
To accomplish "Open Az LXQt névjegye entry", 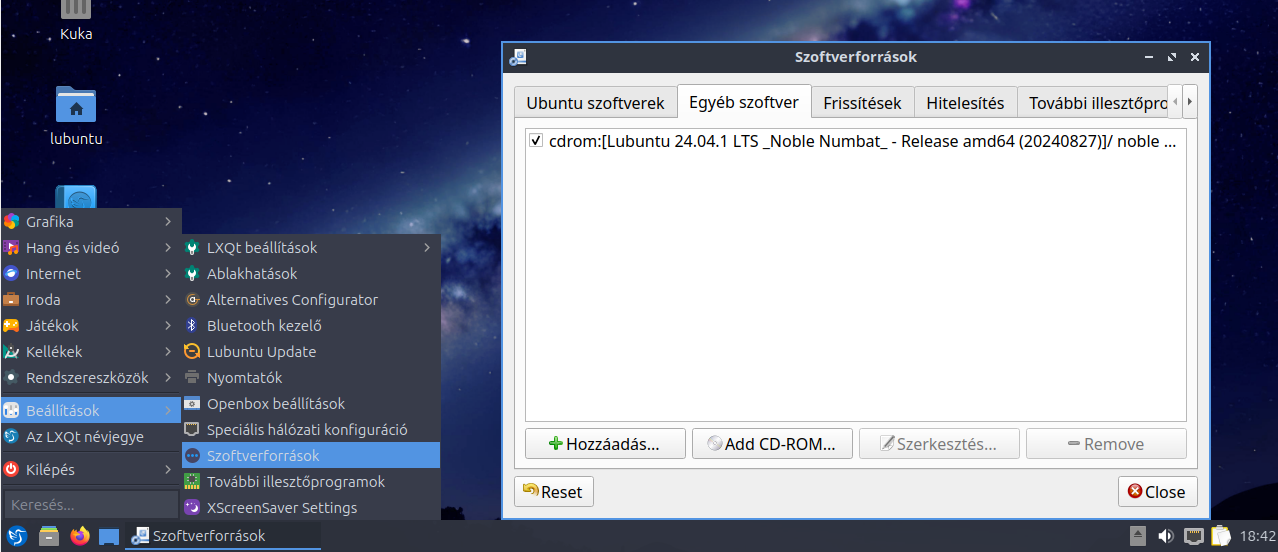I will pyautogui.click(x=91, y=437).
